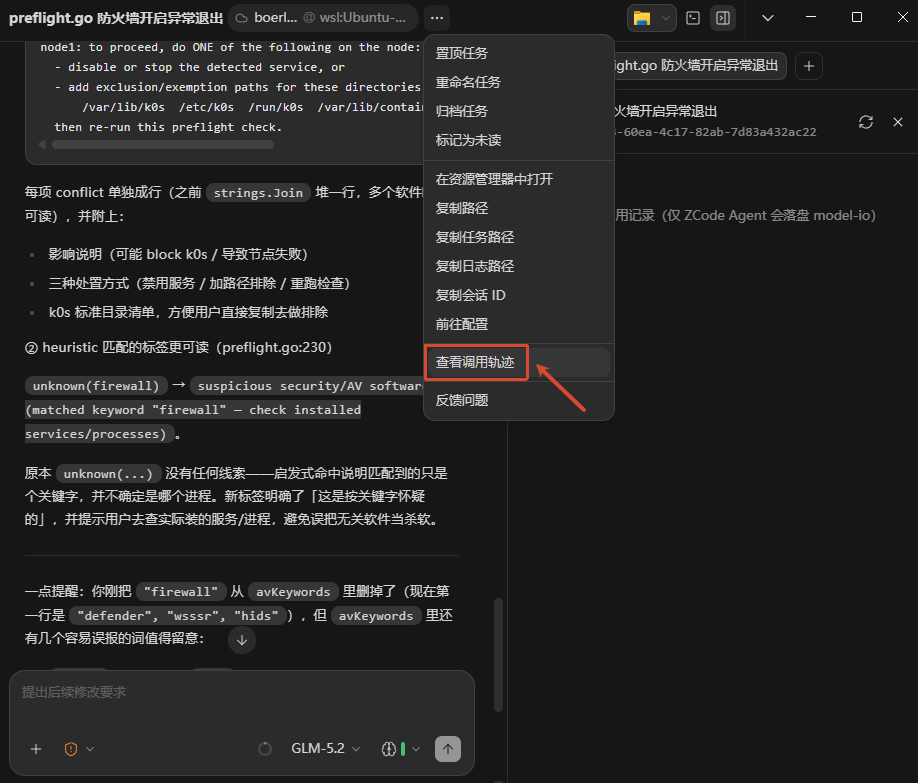
Task: Close the call trace side panel
Action: click(x=898, y=122)
